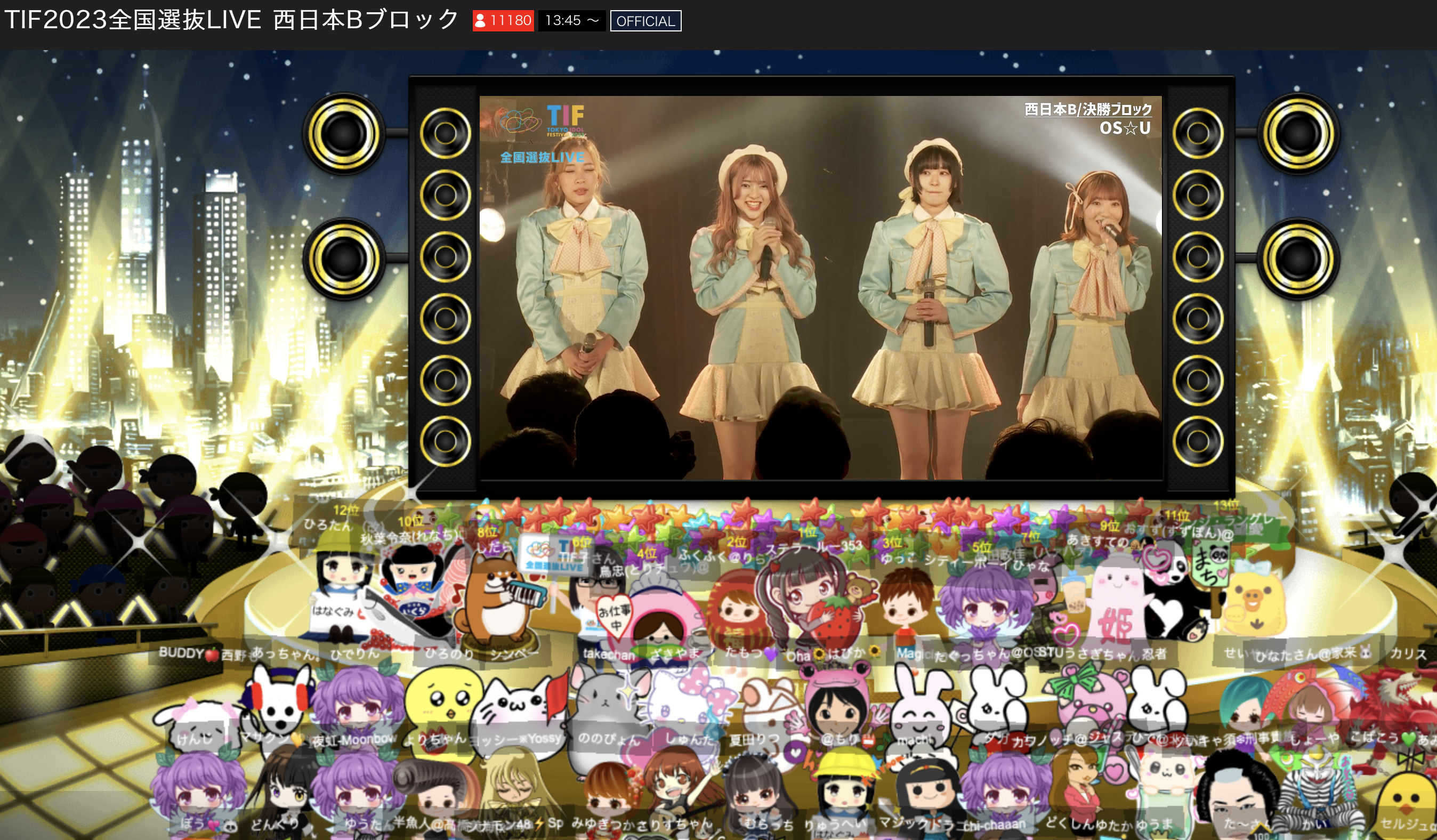Viewport: 1437px width, 840px height.
Task: Select the white dog with red headphones avatar
Action: tap(279, 704)
